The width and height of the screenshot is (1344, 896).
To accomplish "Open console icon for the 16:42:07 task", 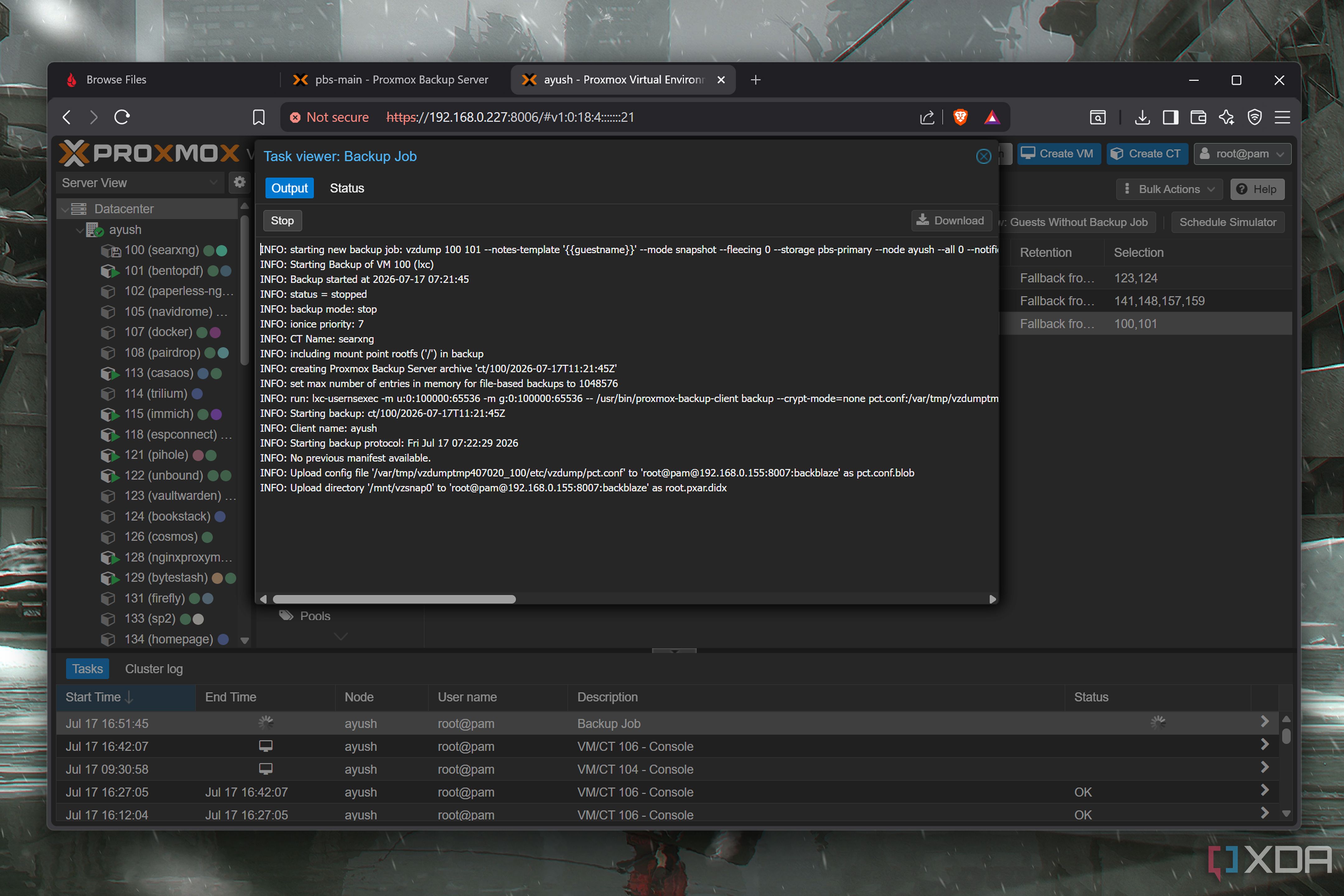I will 266,746.
